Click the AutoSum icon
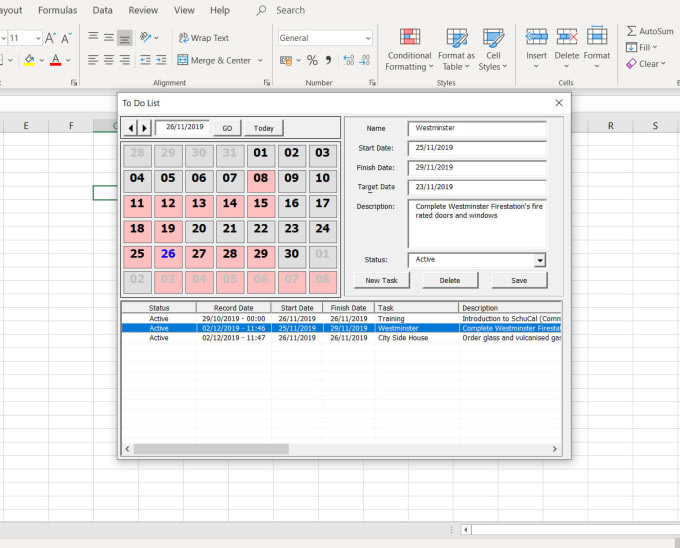 pos(632,31)
